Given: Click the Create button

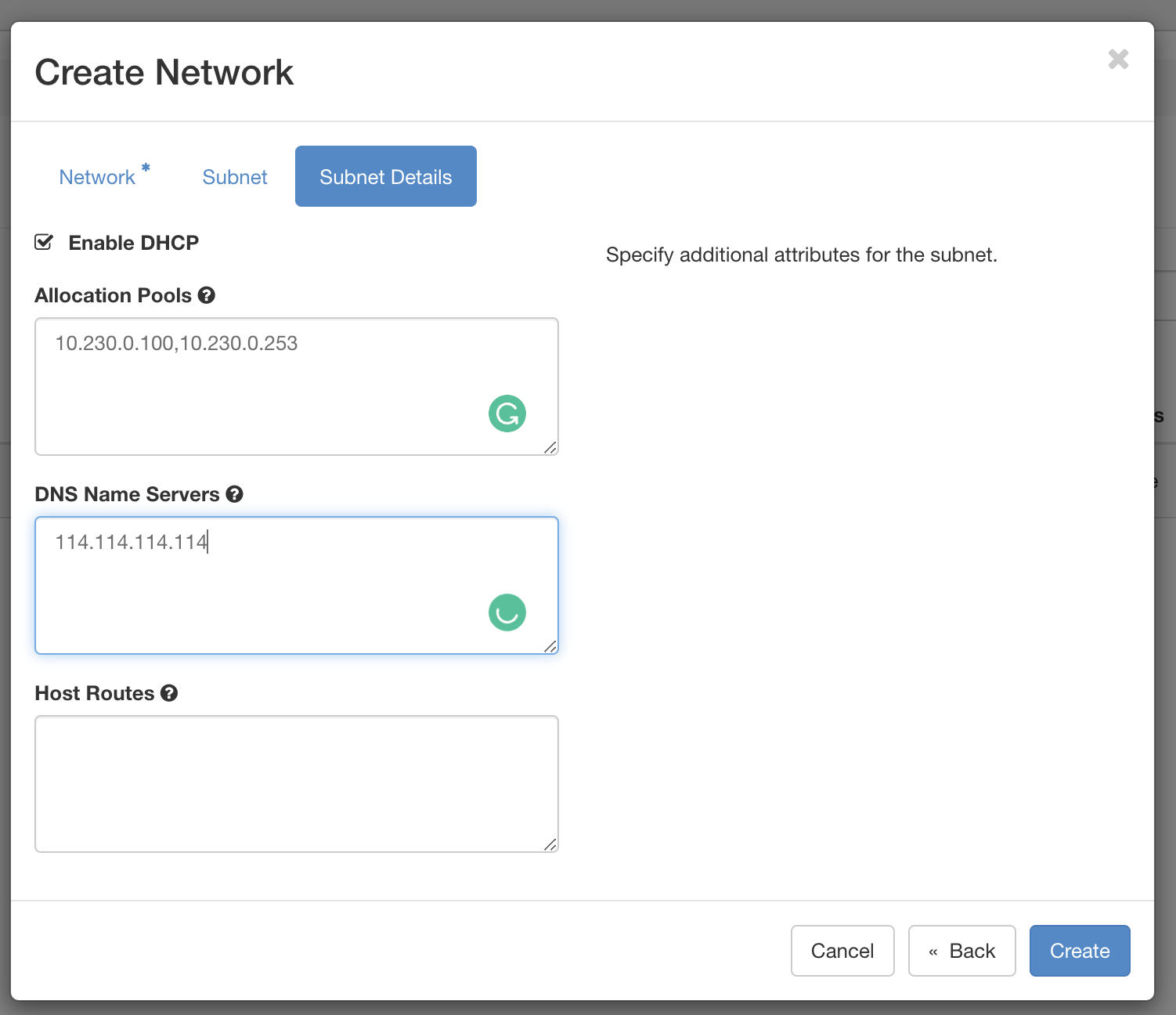Looking at the screenshot, I should point(1080,951).
